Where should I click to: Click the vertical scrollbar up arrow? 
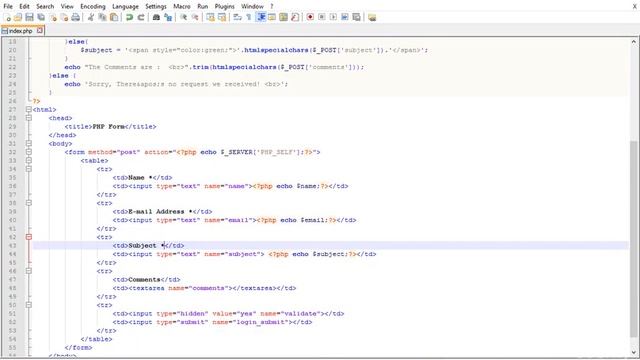click(x=633, y=42)
